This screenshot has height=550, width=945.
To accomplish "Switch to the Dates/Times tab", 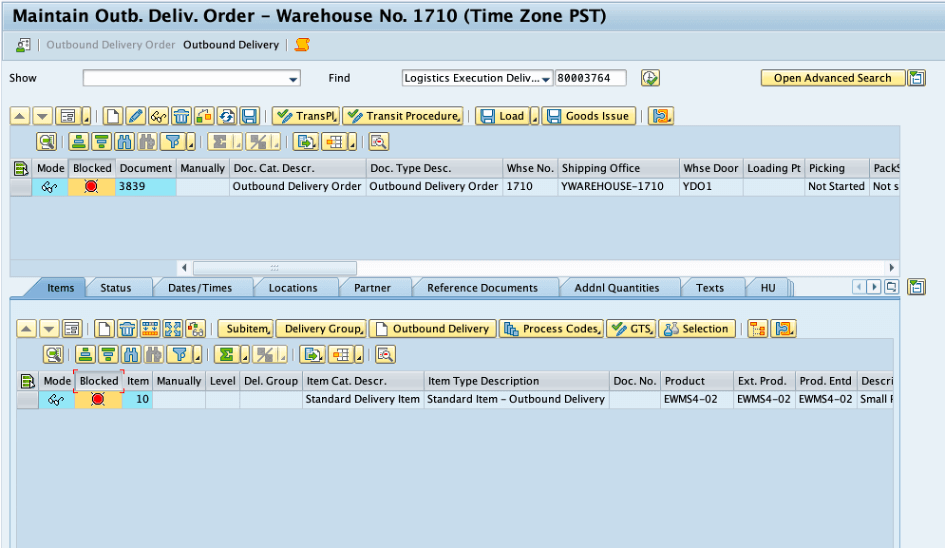I will 200,288.
